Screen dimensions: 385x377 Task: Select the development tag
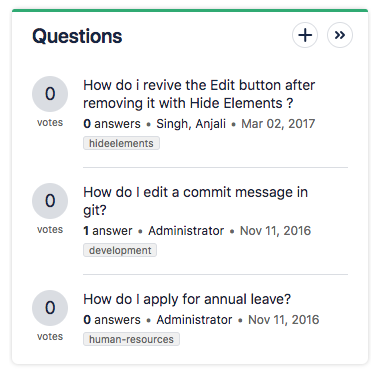tap(120, 250)
